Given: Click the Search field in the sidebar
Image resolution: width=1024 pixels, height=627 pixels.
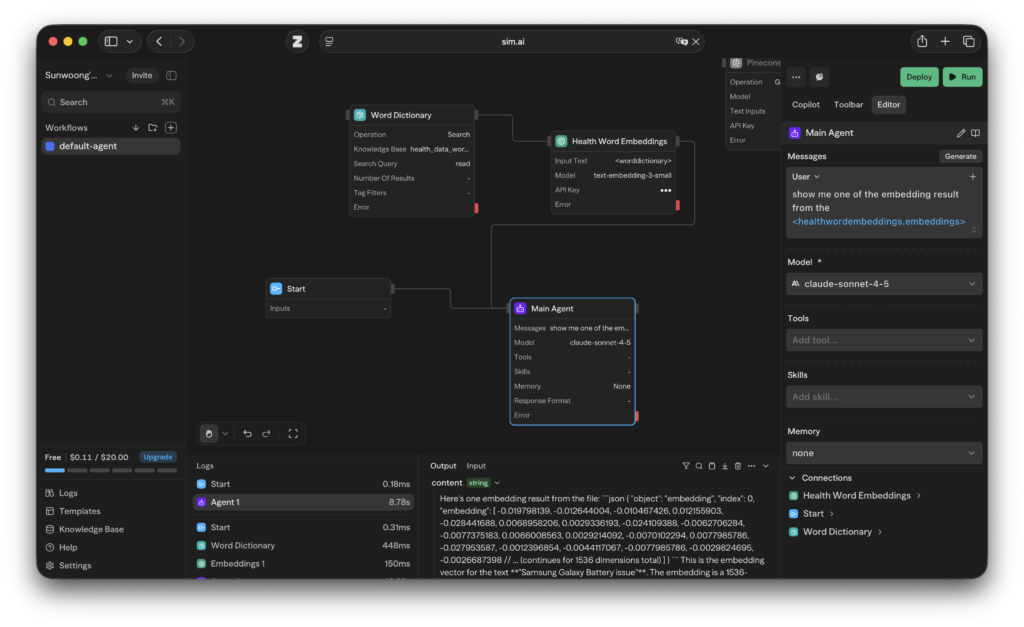Looking at the screenshot, I should [x=110, y=102].
